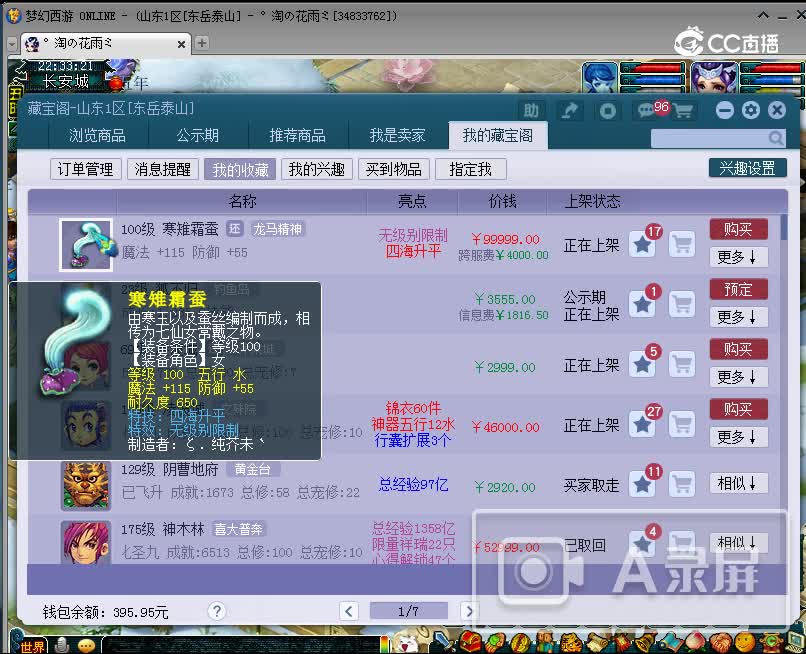Add 寒雉霜蚕 item to cart
Viewport: 806px width, 654px height.
point(682,245)
